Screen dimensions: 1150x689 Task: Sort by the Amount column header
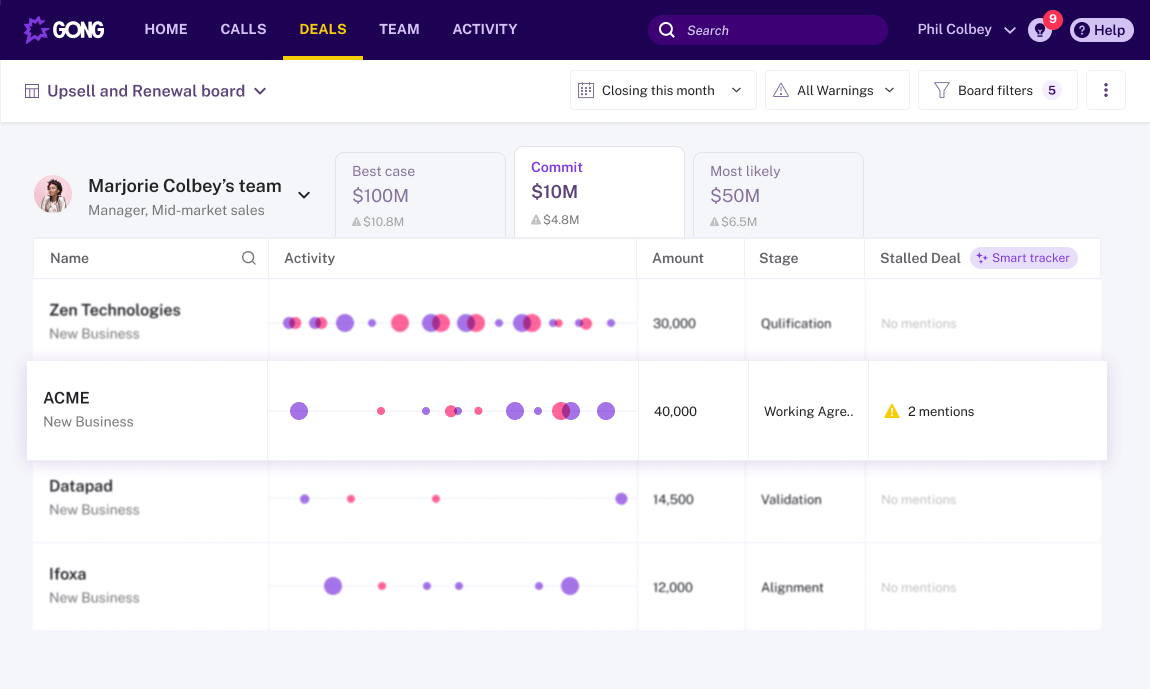pyautogui.click(x=678, y=258)
